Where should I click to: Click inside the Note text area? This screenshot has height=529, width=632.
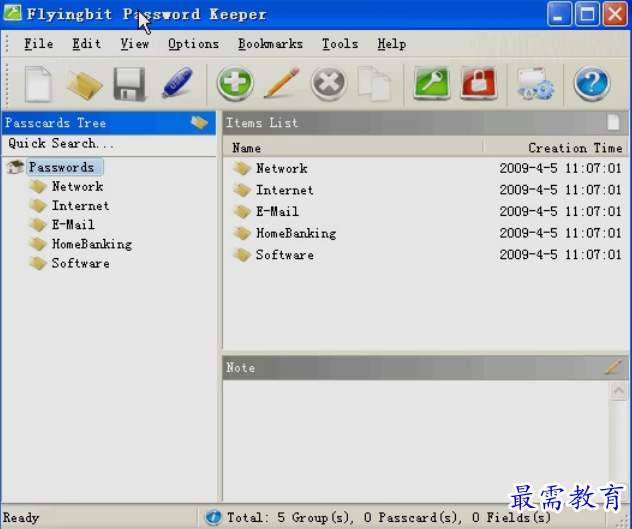(x=416, y=439)
